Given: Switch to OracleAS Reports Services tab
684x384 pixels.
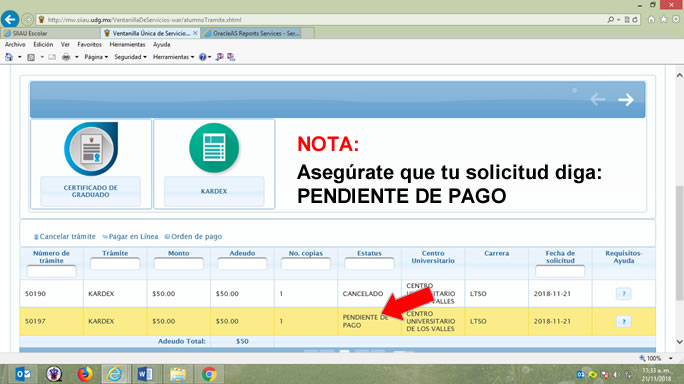Looking at the screenshot, I should [x=252, y=33].
